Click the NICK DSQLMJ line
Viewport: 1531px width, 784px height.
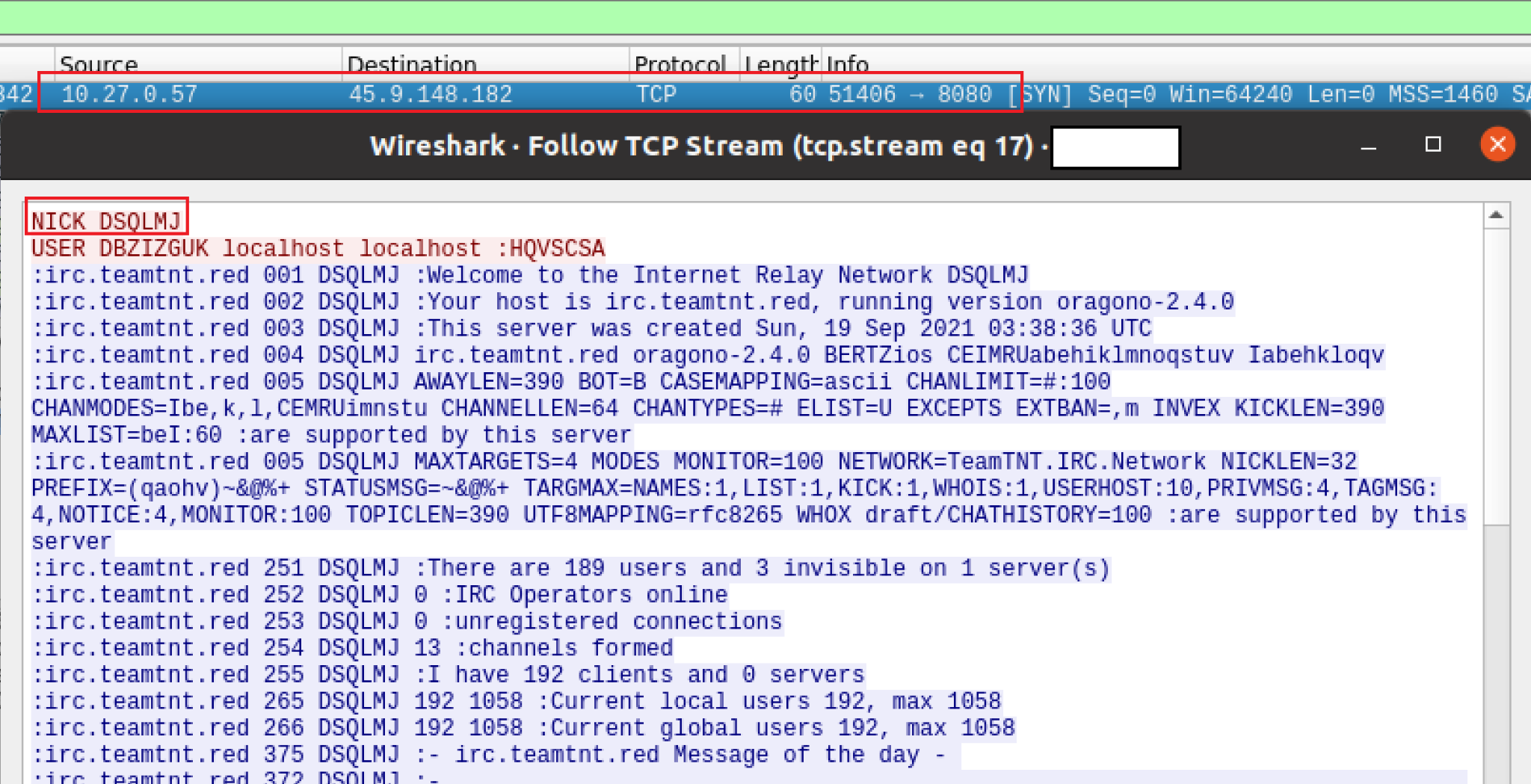tap(106, 221)
